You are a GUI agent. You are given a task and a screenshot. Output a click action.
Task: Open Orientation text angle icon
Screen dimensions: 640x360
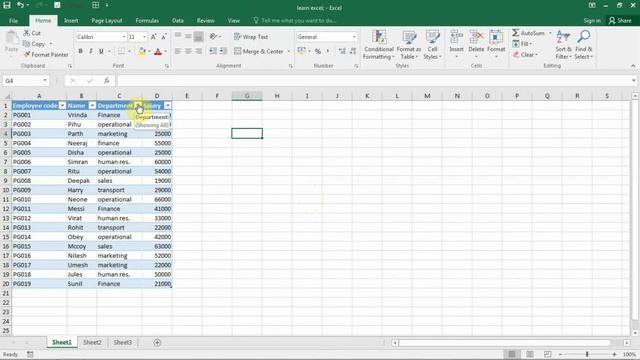[x=213, y=37]
